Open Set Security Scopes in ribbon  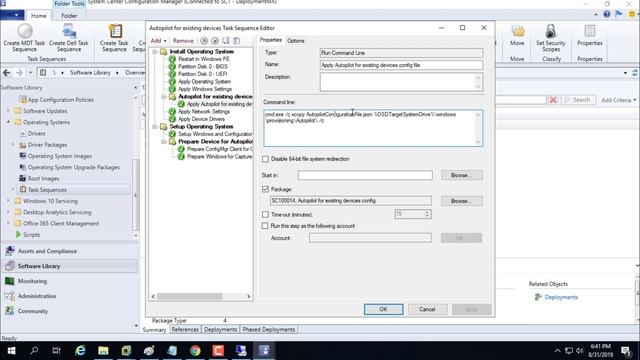click(551, 38)
